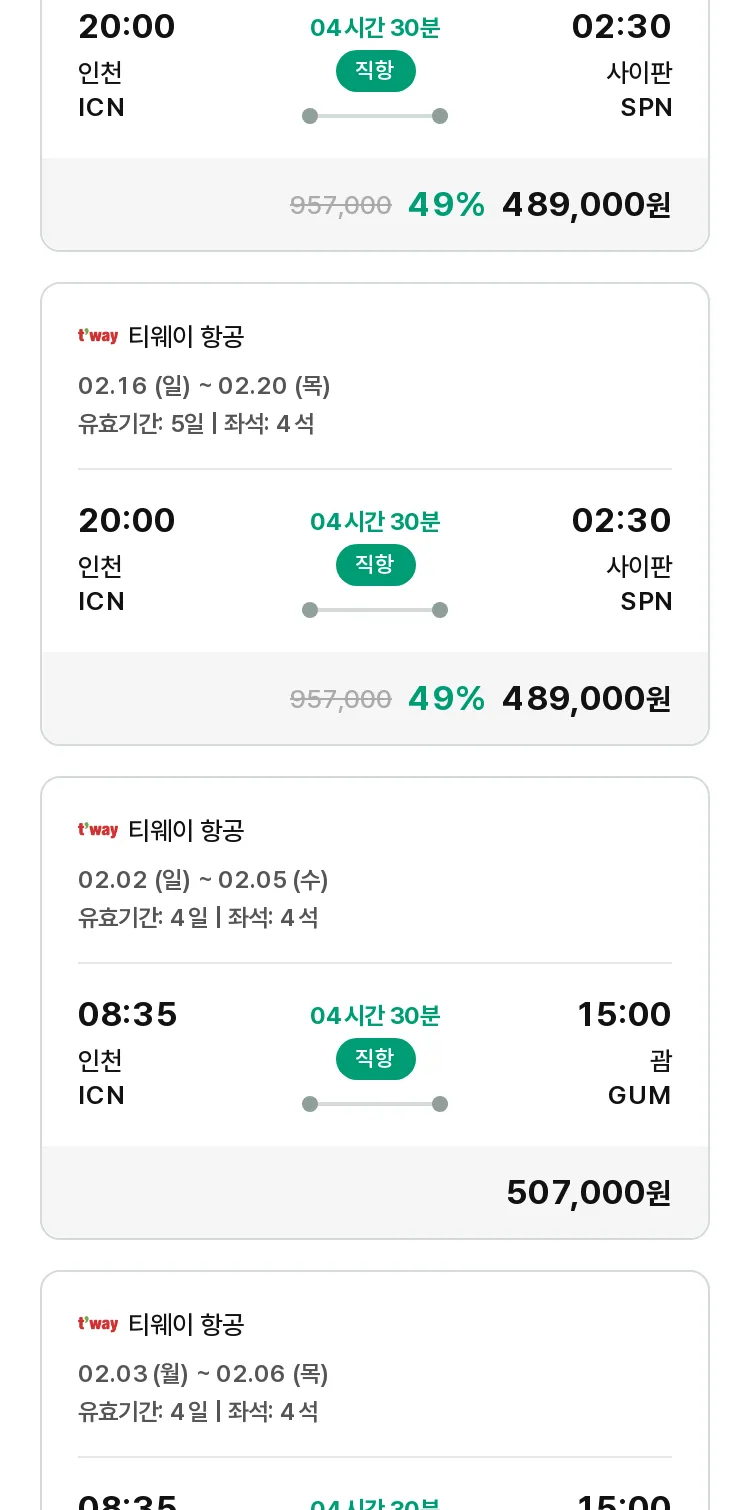Screen dimensions: 750x1510
Task: Tap route line graphic on Guam 02.02 flight
Action: coord(375,1104)
